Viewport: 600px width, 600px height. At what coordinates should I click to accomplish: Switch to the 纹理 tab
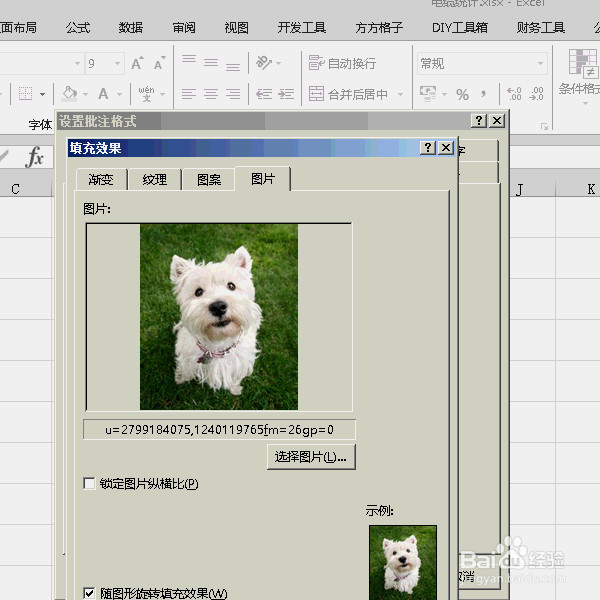(155, 179)
